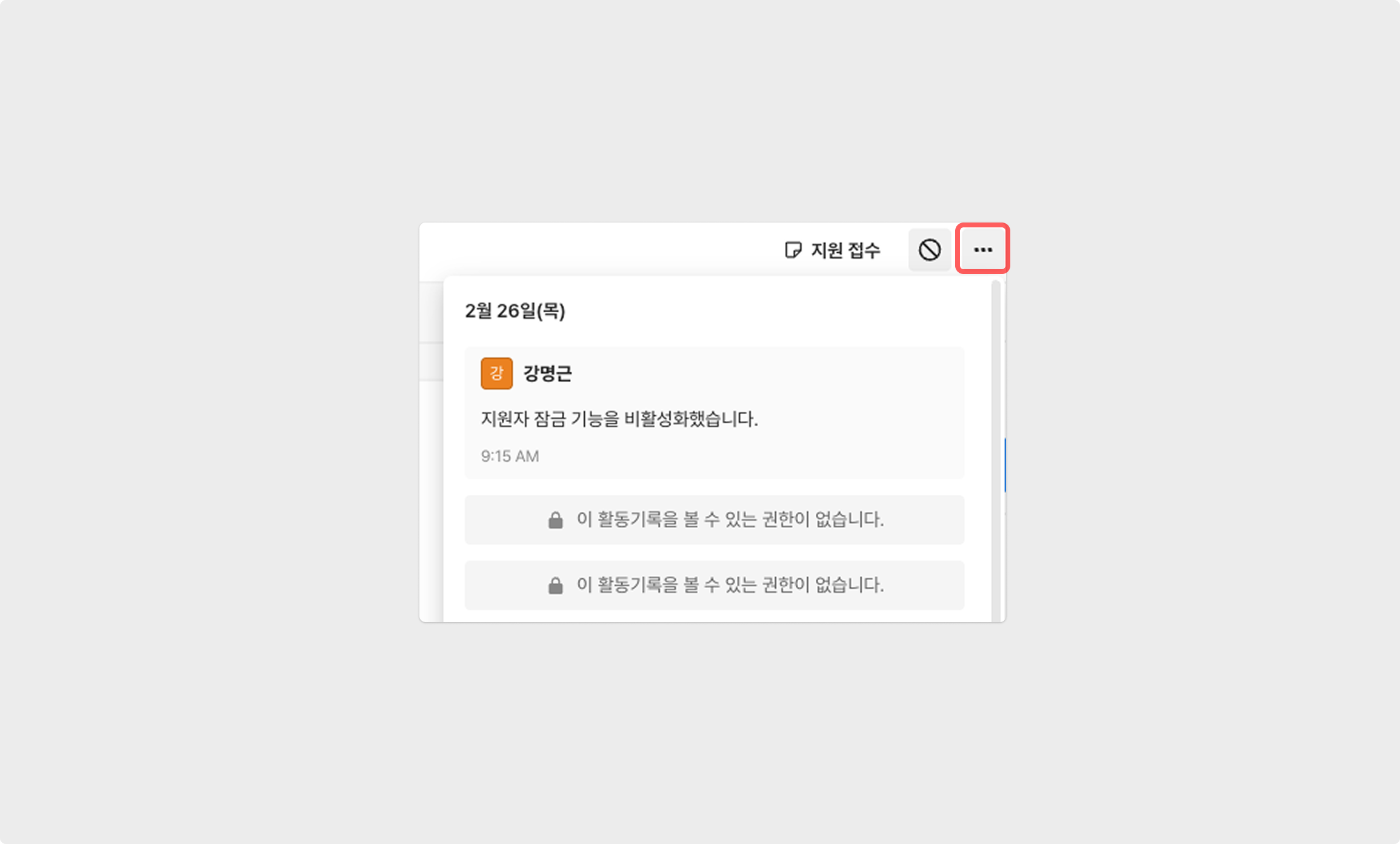Viewport: 1400px width, 844px height.
Task: Click the lock icon in the lower restricted record
Action: (555, 585)
